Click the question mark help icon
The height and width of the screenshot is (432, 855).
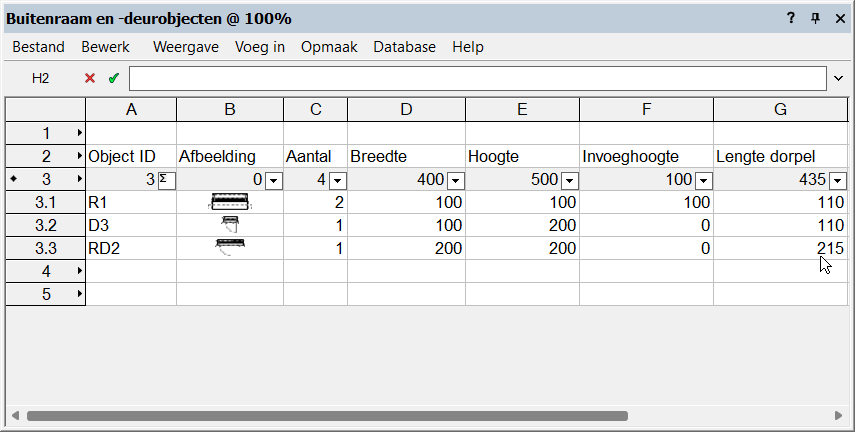[791, 18]
